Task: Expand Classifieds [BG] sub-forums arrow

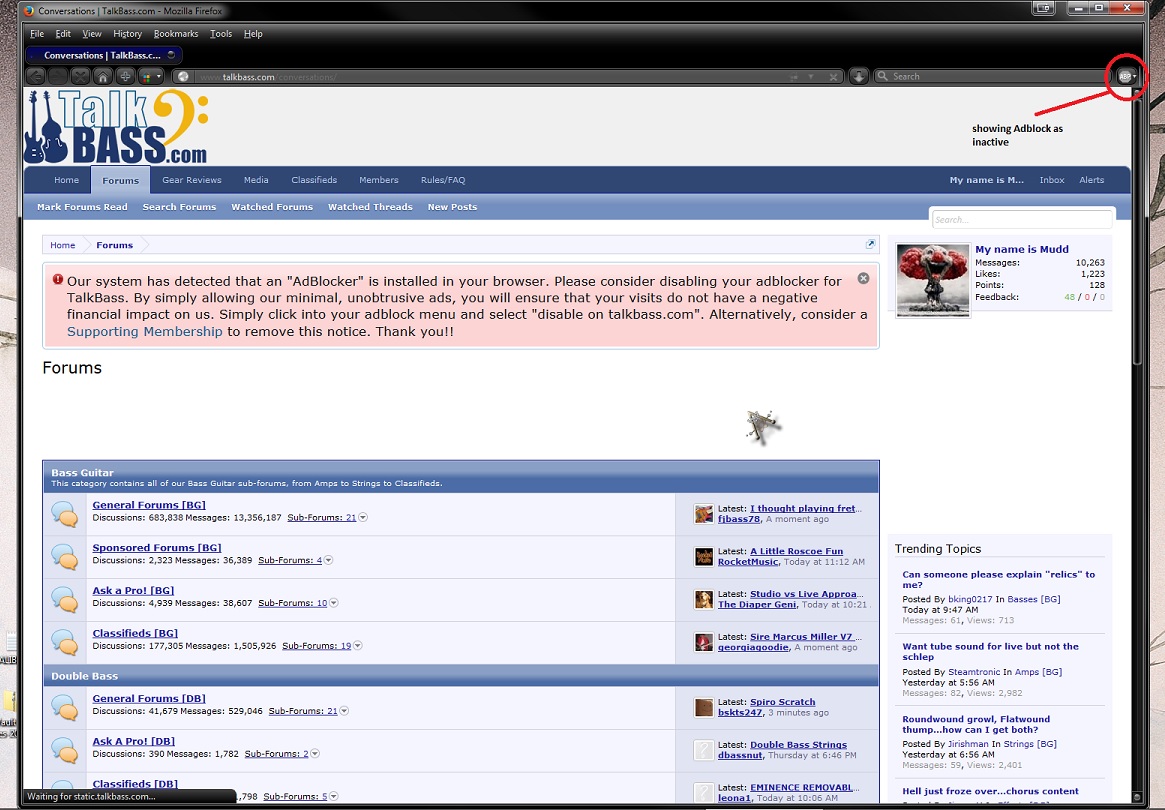Action: pyautogui.click(x=357, y=646)
